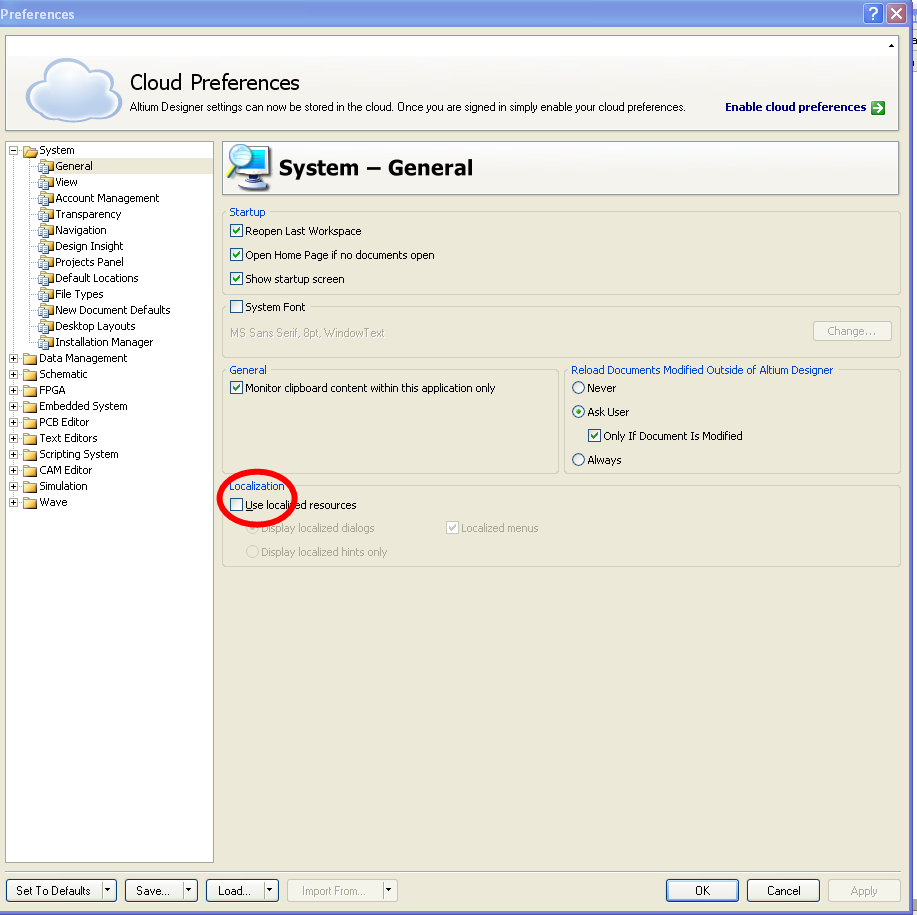
Task: Collapse the Cloud Preferences banner arrow
Action: 891,46
